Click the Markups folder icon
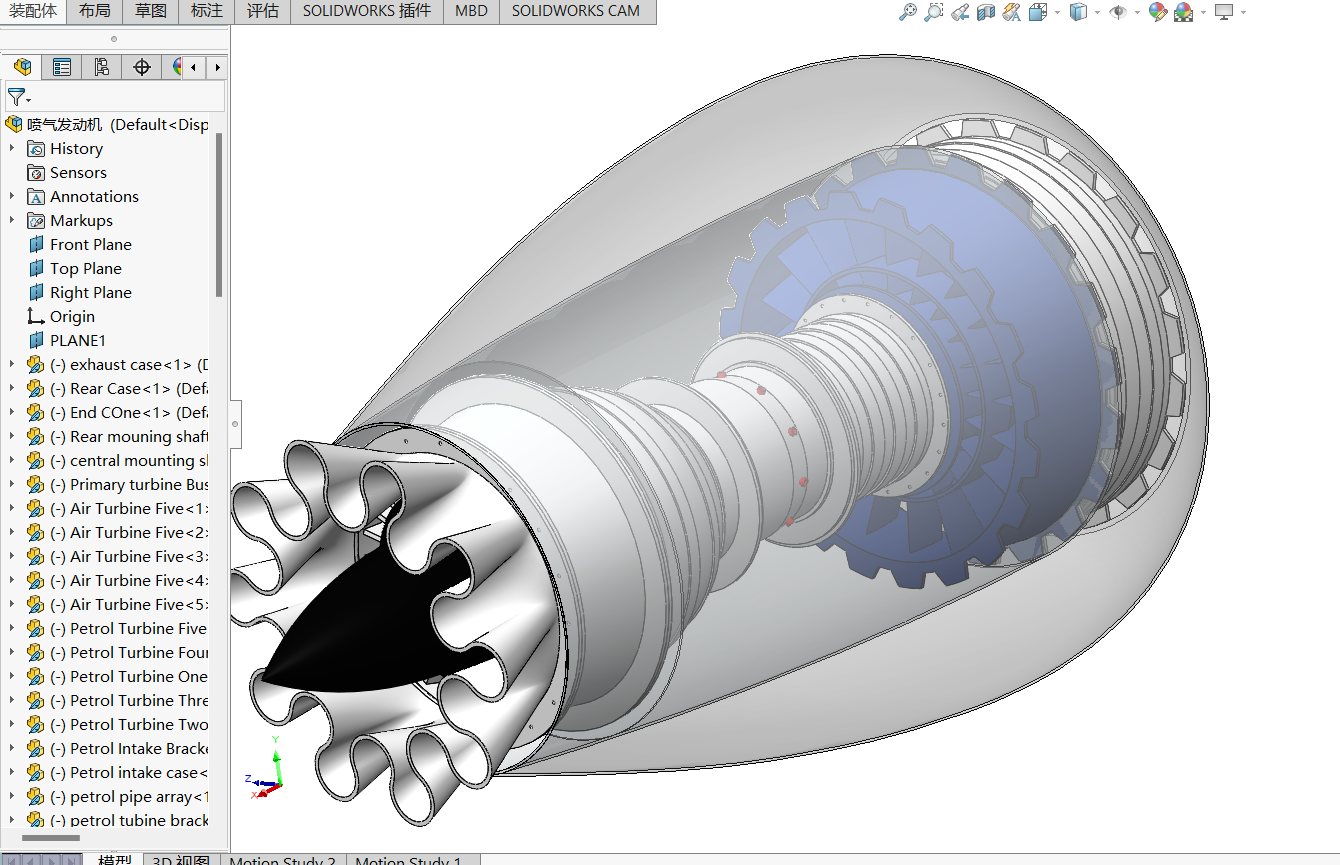 coord(37,221)
